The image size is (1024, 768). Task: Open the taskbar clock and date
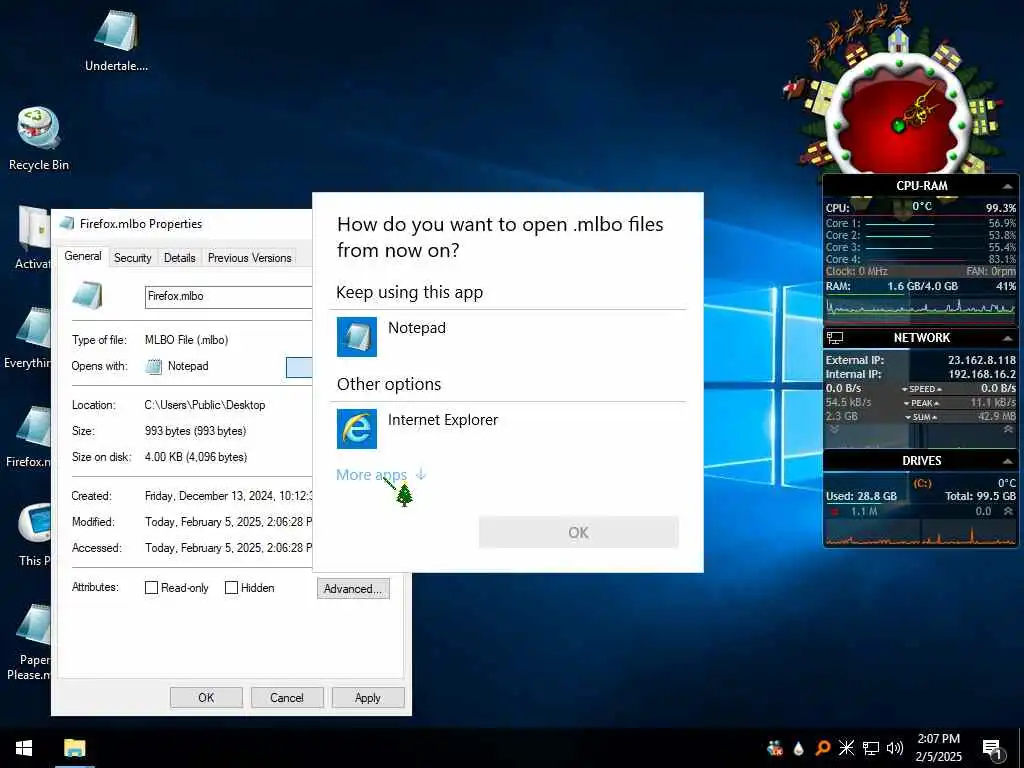pyautogui.click(x=938, y=748)
